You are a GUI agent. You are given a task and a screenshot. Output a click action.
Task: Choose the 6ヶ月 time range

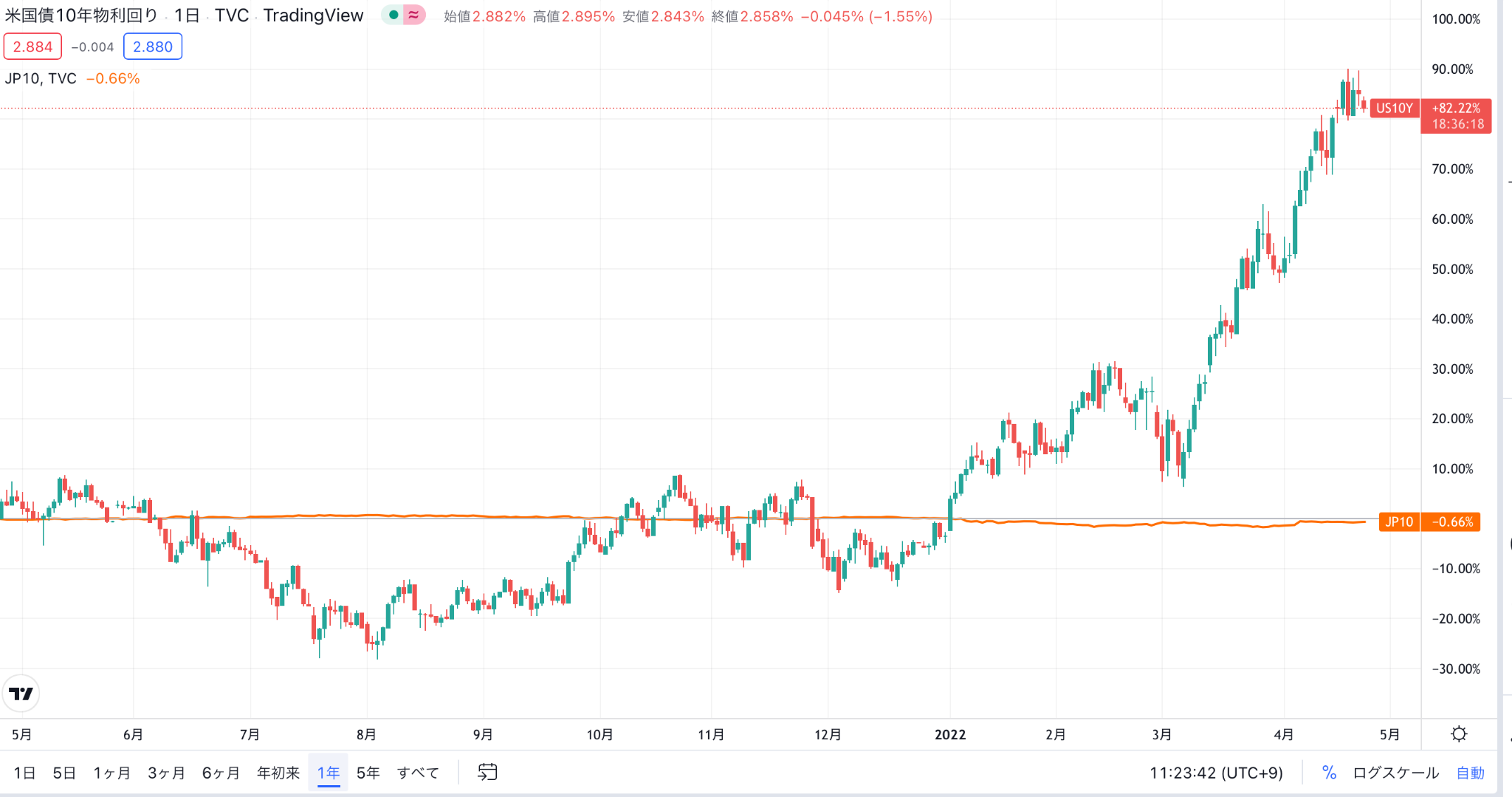(x=221, y=773)
